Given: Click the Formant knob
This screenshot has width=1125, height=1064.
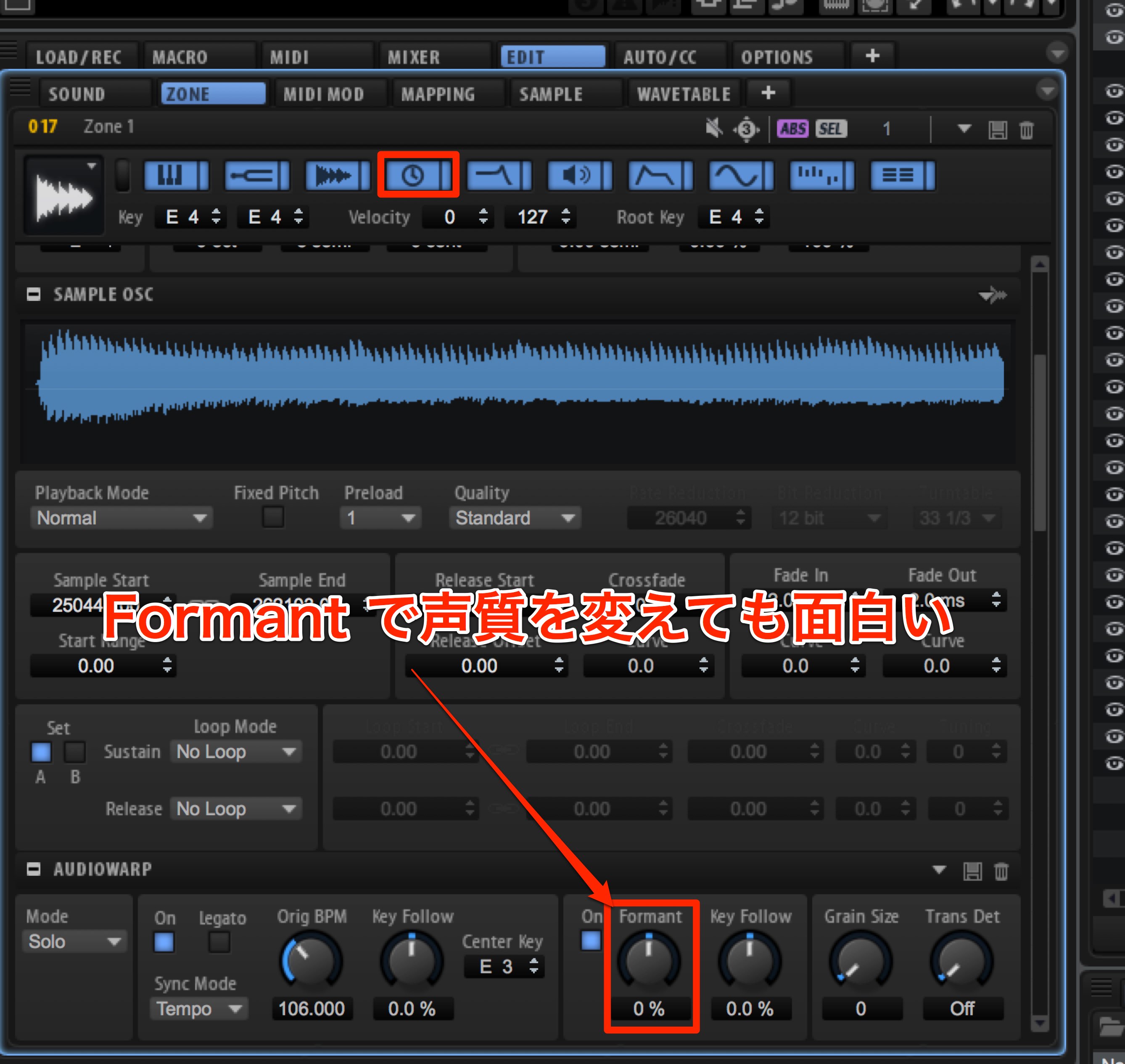Looking at the screenshot, I should click(648, 961).
